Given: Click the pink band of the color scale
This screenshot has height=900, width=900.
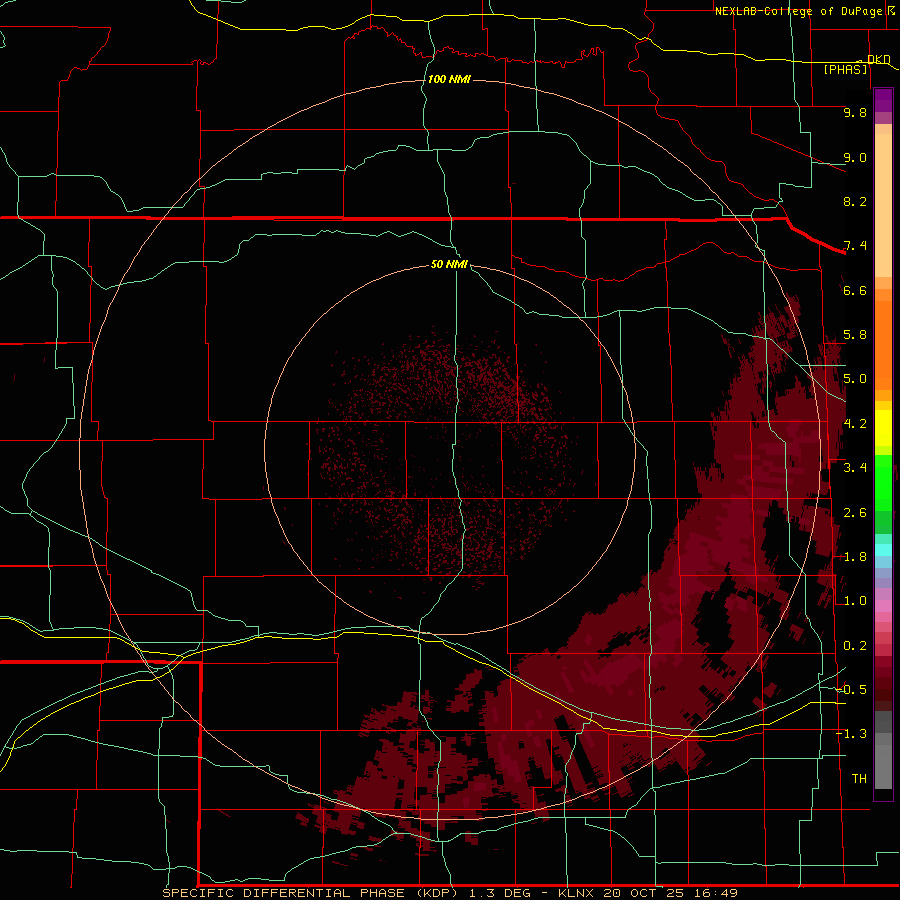Looking at the screenshot, I should (x=883, y=606).
